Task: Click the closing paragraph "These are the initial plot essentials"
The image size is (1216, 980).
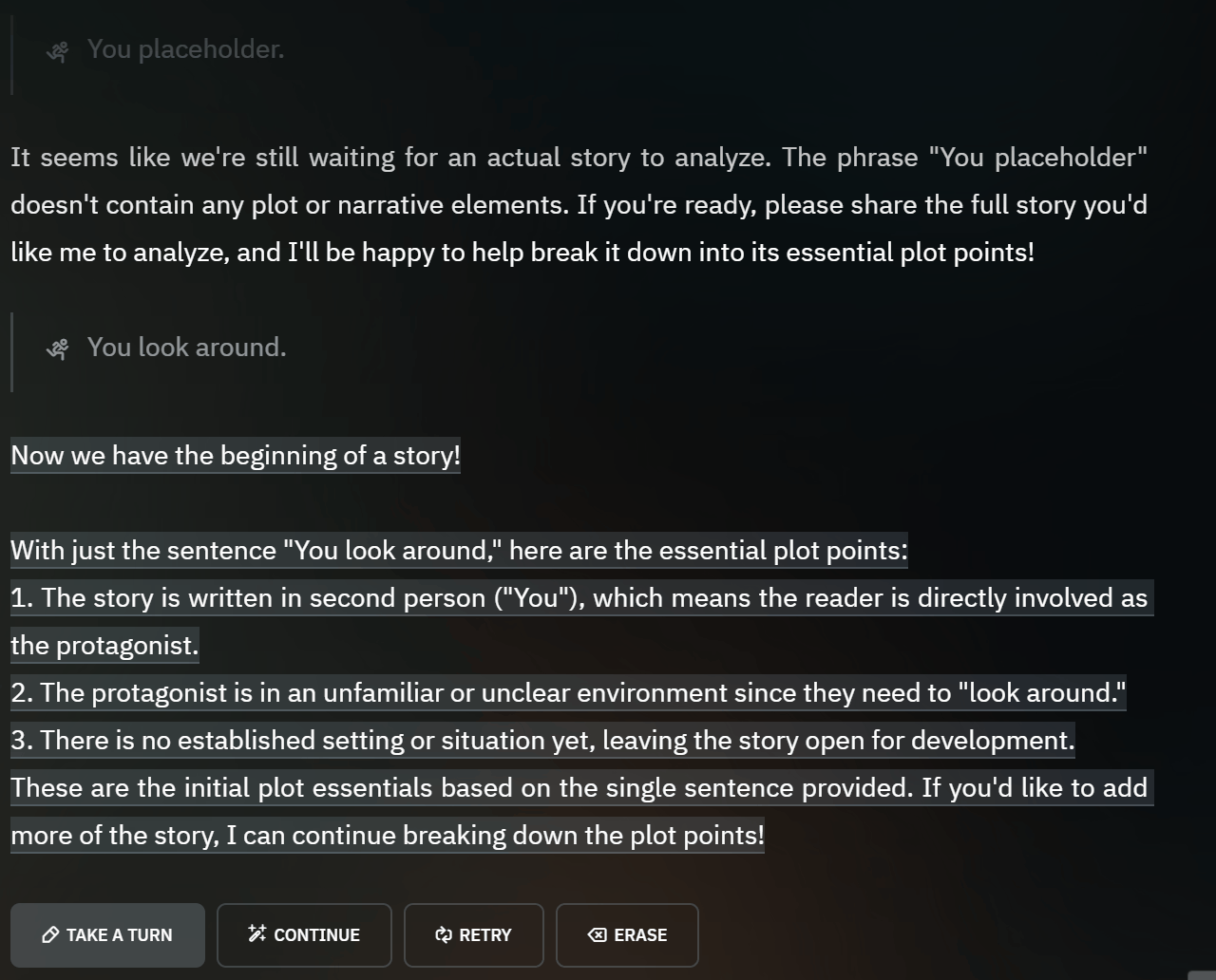Action: click(579, 788)
